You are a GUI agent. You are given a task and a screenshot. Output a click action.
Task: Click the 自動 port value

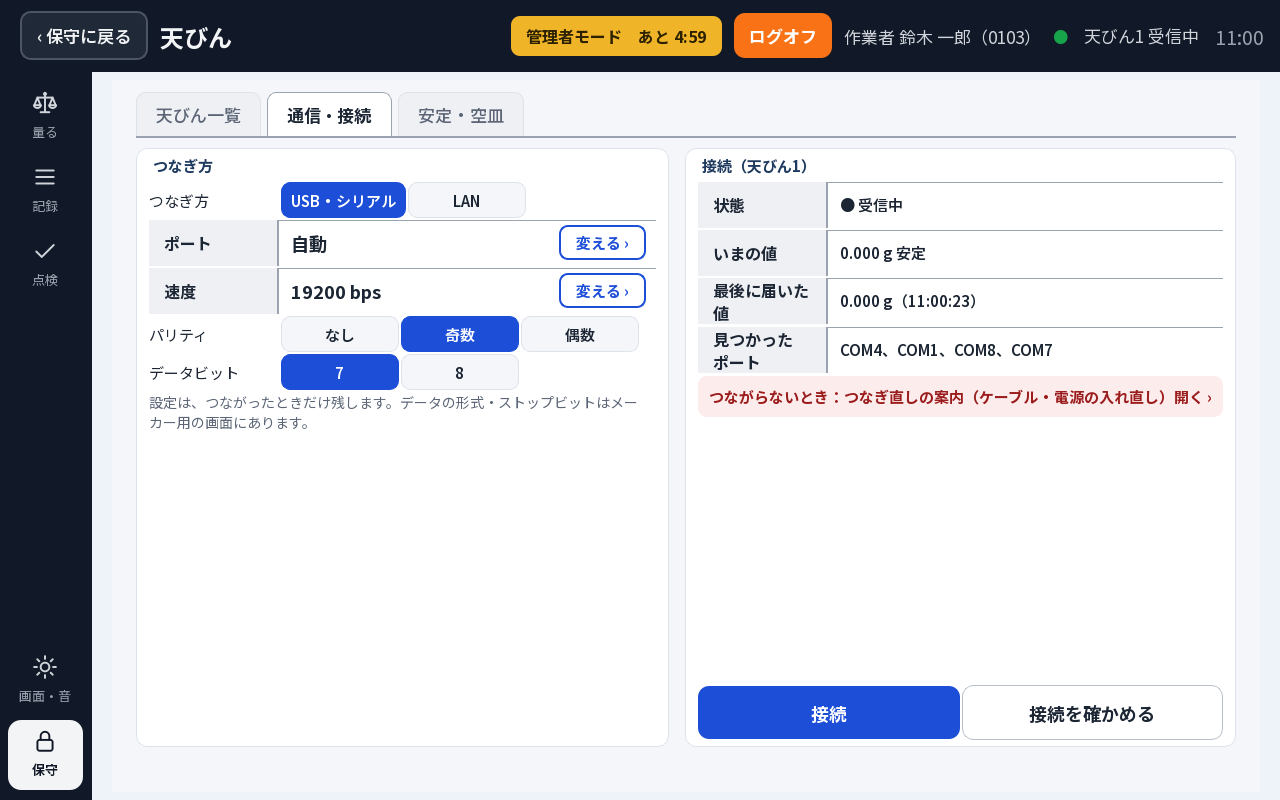(x=309, y=244)
